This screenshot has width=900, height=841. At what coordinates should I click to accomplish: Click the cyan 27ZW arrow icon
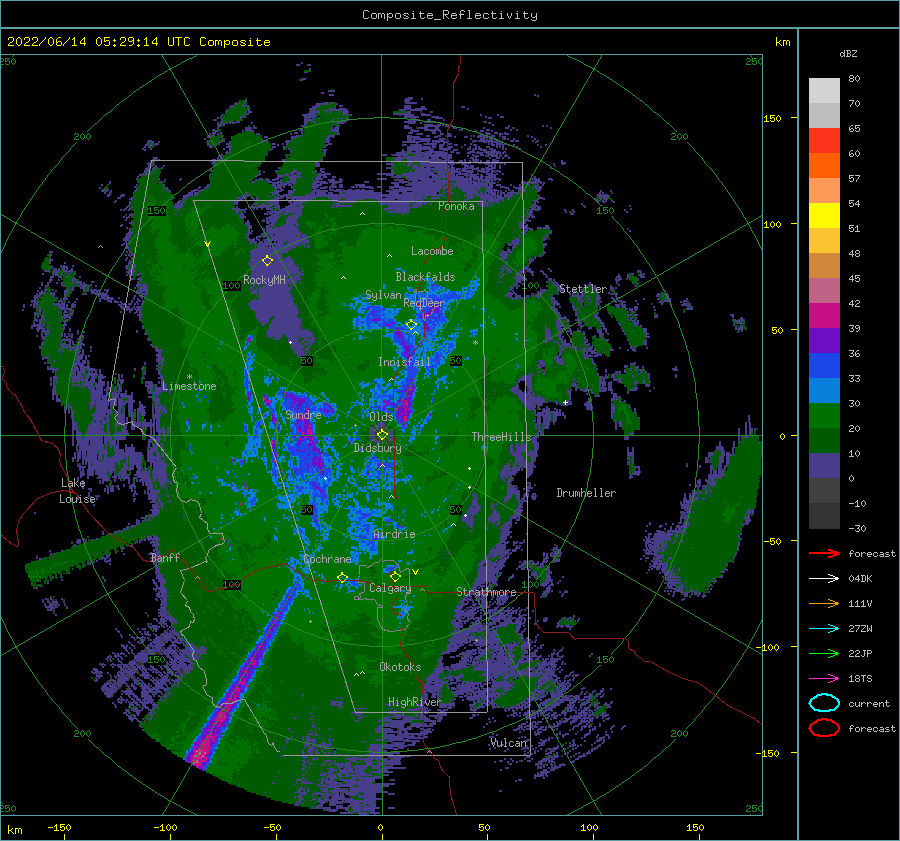[x=824, y=629]
